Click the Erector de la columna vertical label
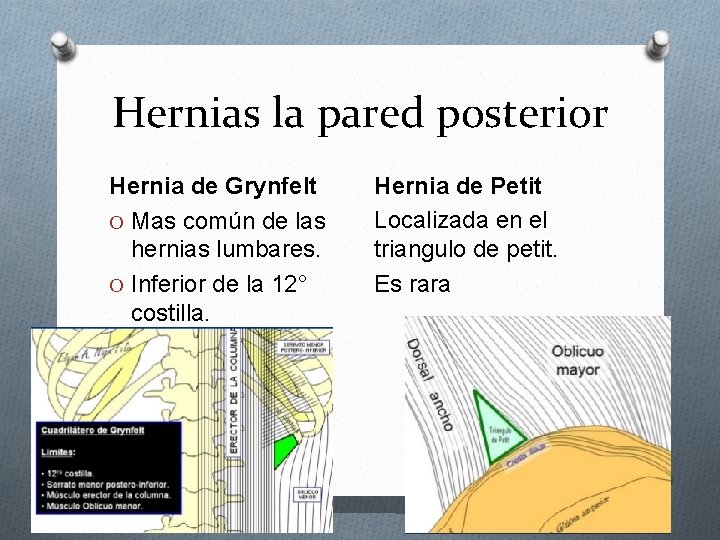 pos(234,391)
